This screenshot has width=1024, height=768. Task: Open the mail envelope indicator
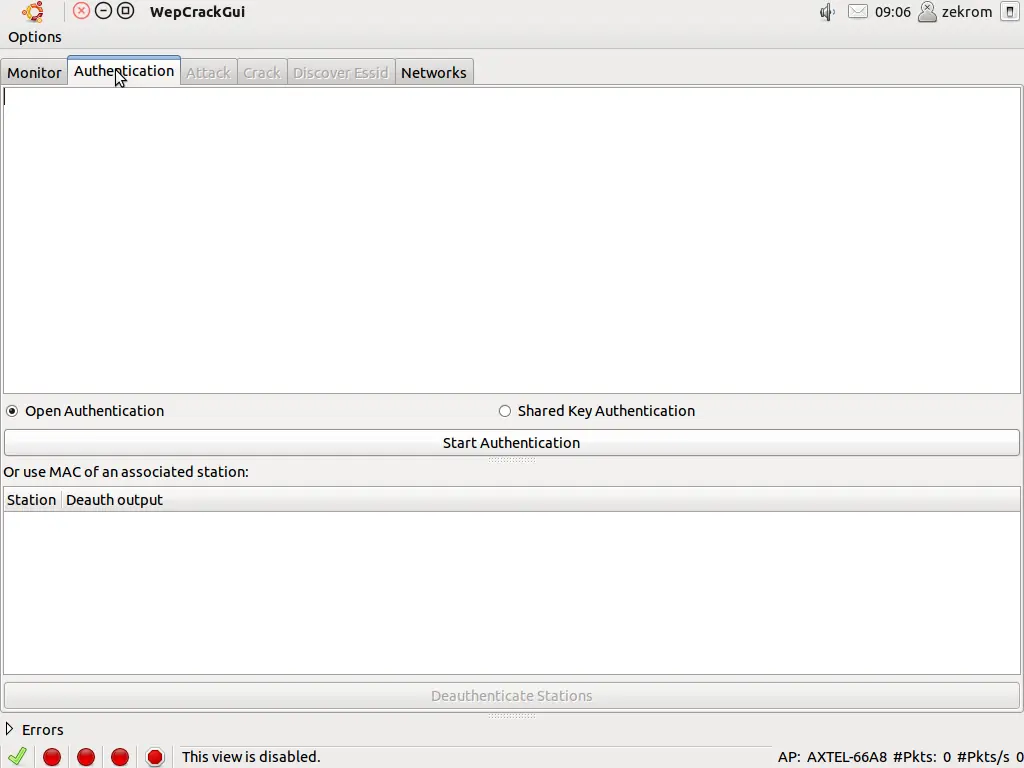click(857, 12)
